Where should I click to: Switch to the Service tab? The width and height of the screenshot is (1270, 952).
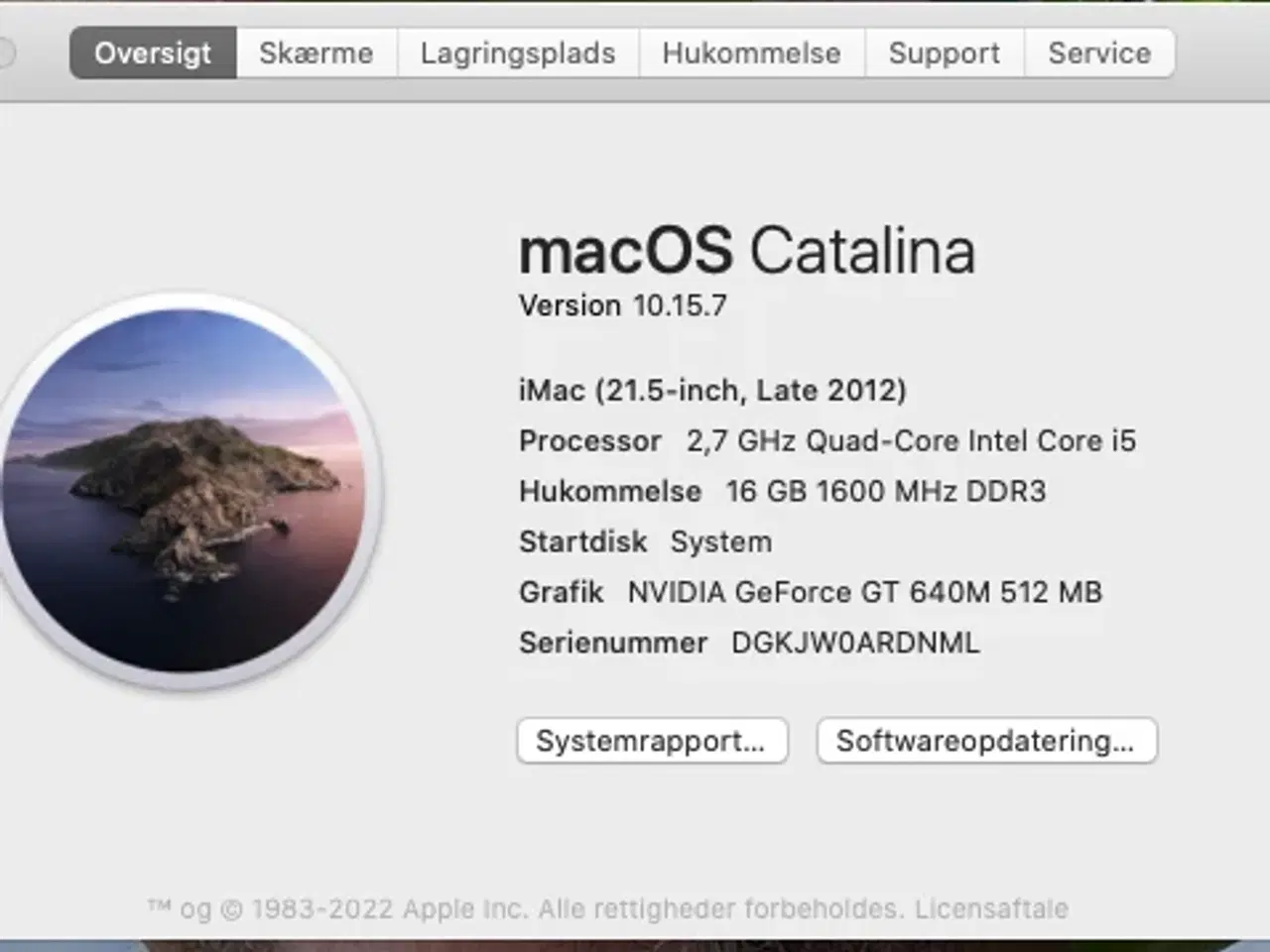[x=1099, y=53]
